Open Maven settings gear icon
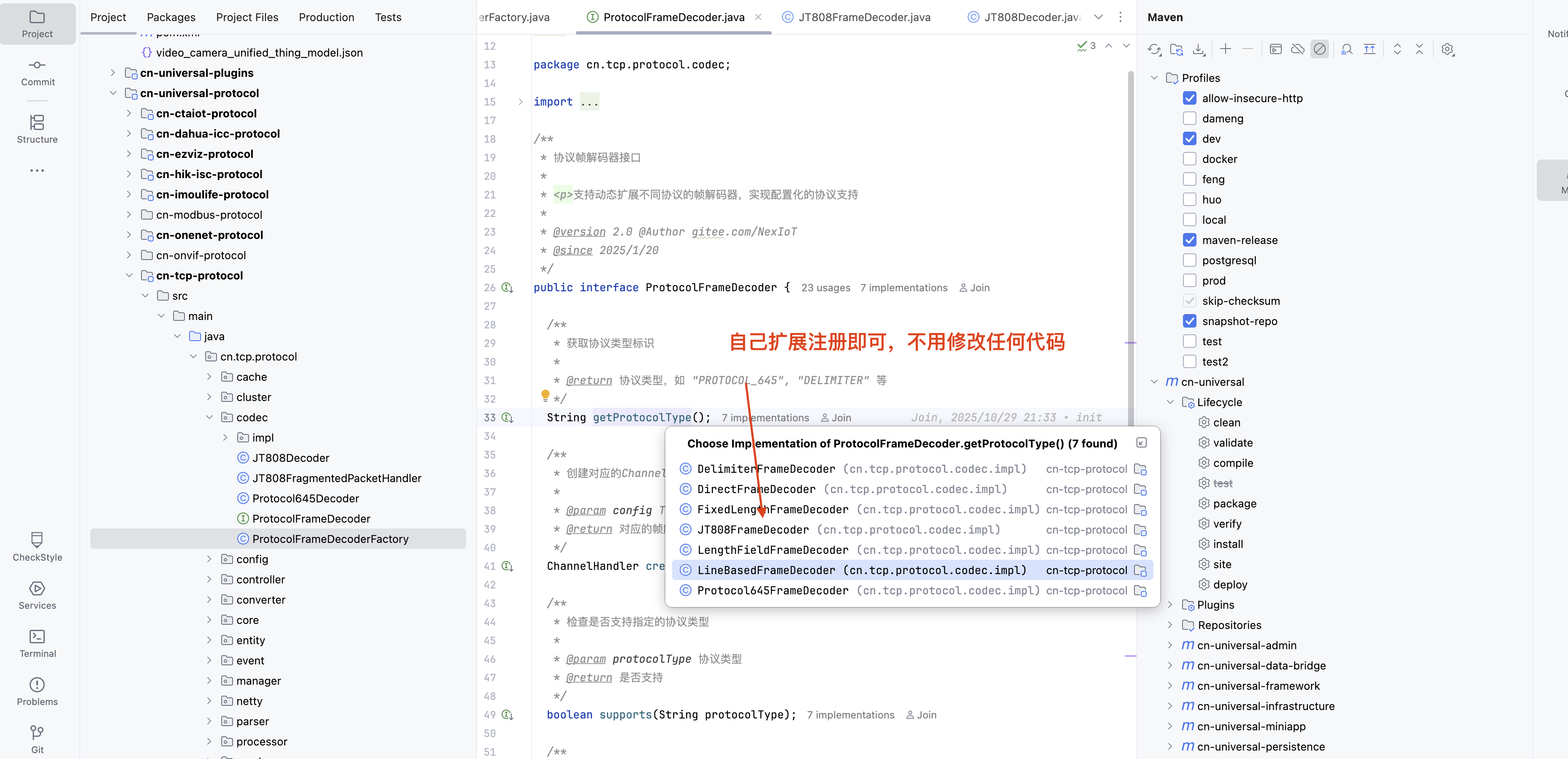 (1448, 49)
